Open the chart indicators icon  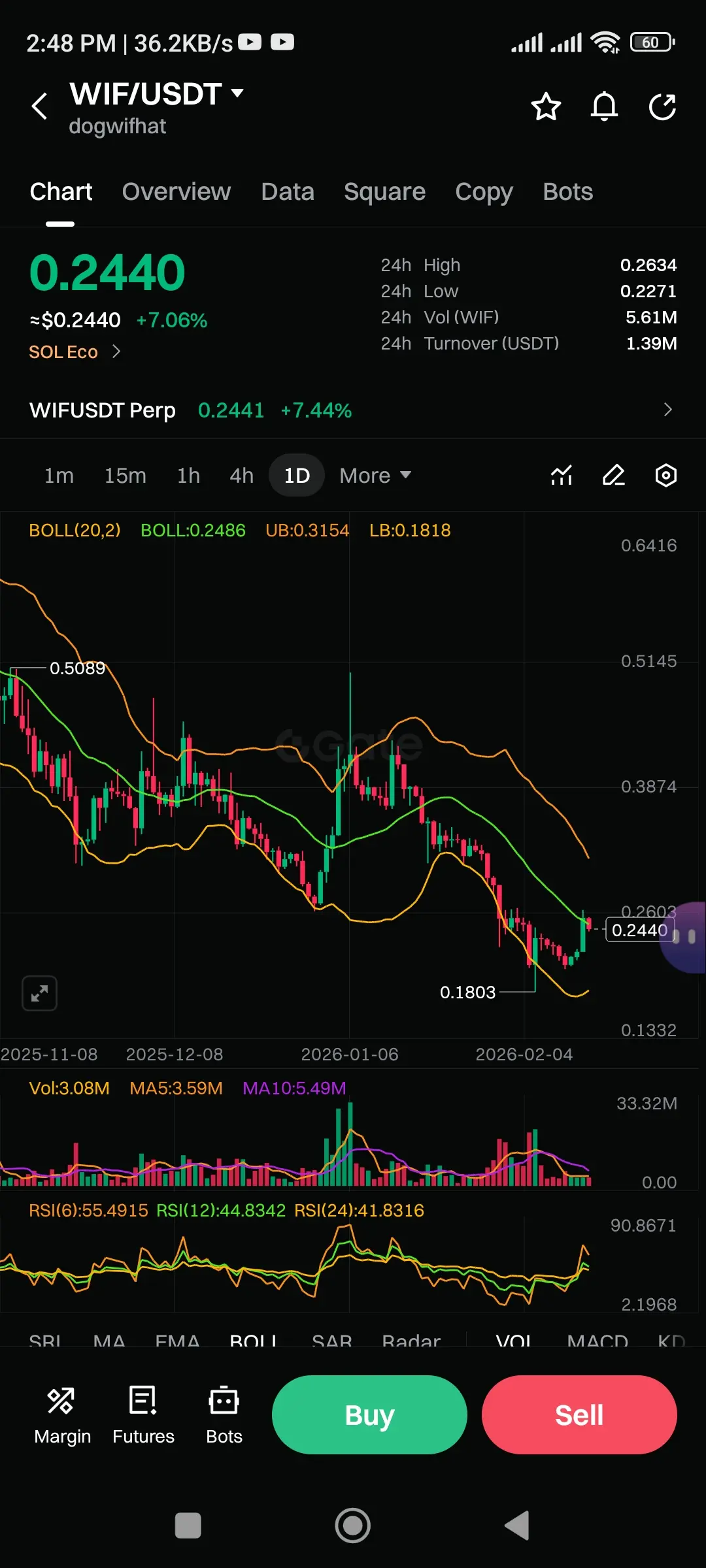click(x=562, y=475)
